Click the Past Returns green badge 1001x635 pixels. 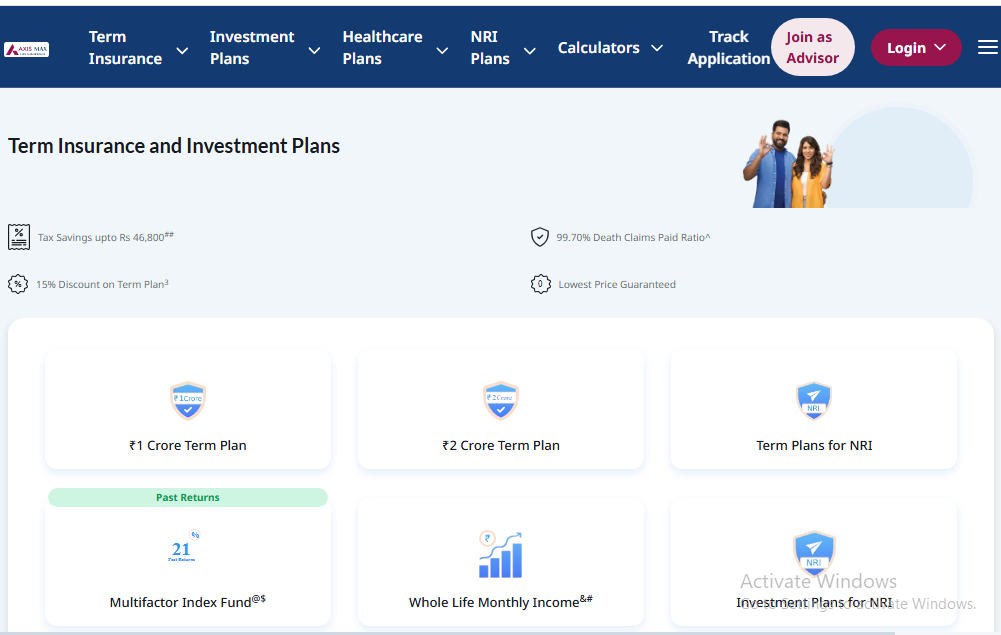pyautogui.click(x=188, y=497)
